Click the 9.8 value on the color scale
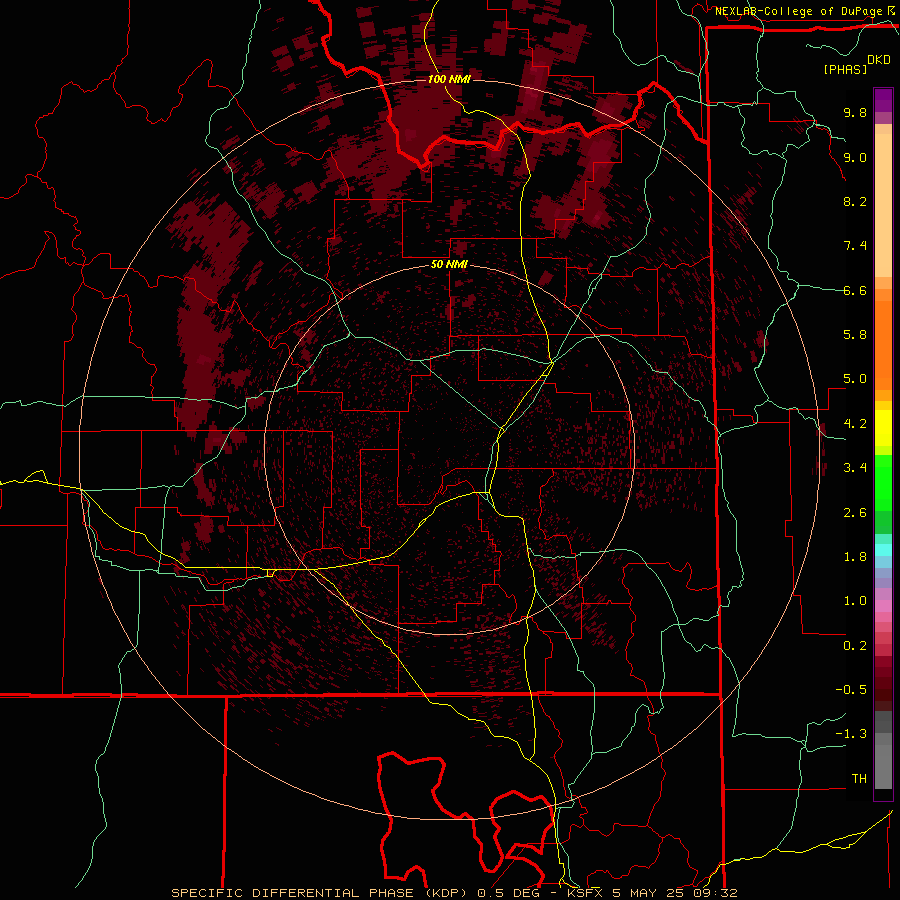The width and height of the screenshot is (900, 900). [x=855, y=112]
